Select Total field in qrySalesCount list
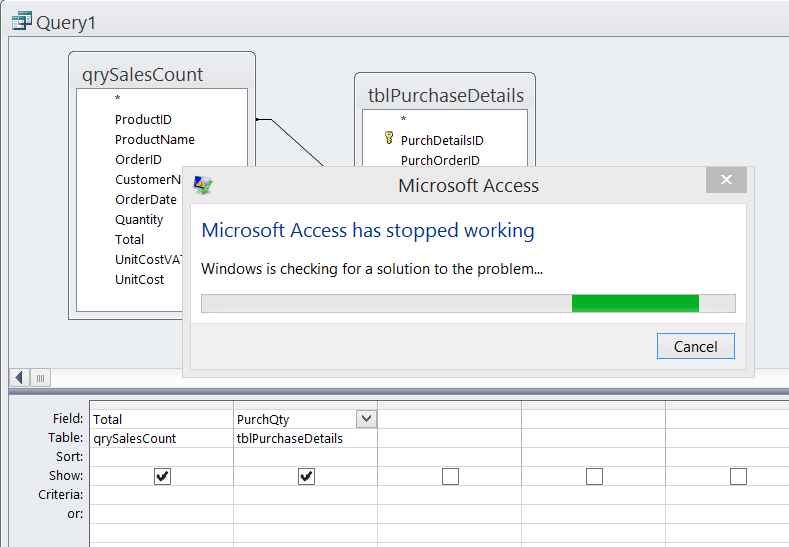 [x=129, y=240]
